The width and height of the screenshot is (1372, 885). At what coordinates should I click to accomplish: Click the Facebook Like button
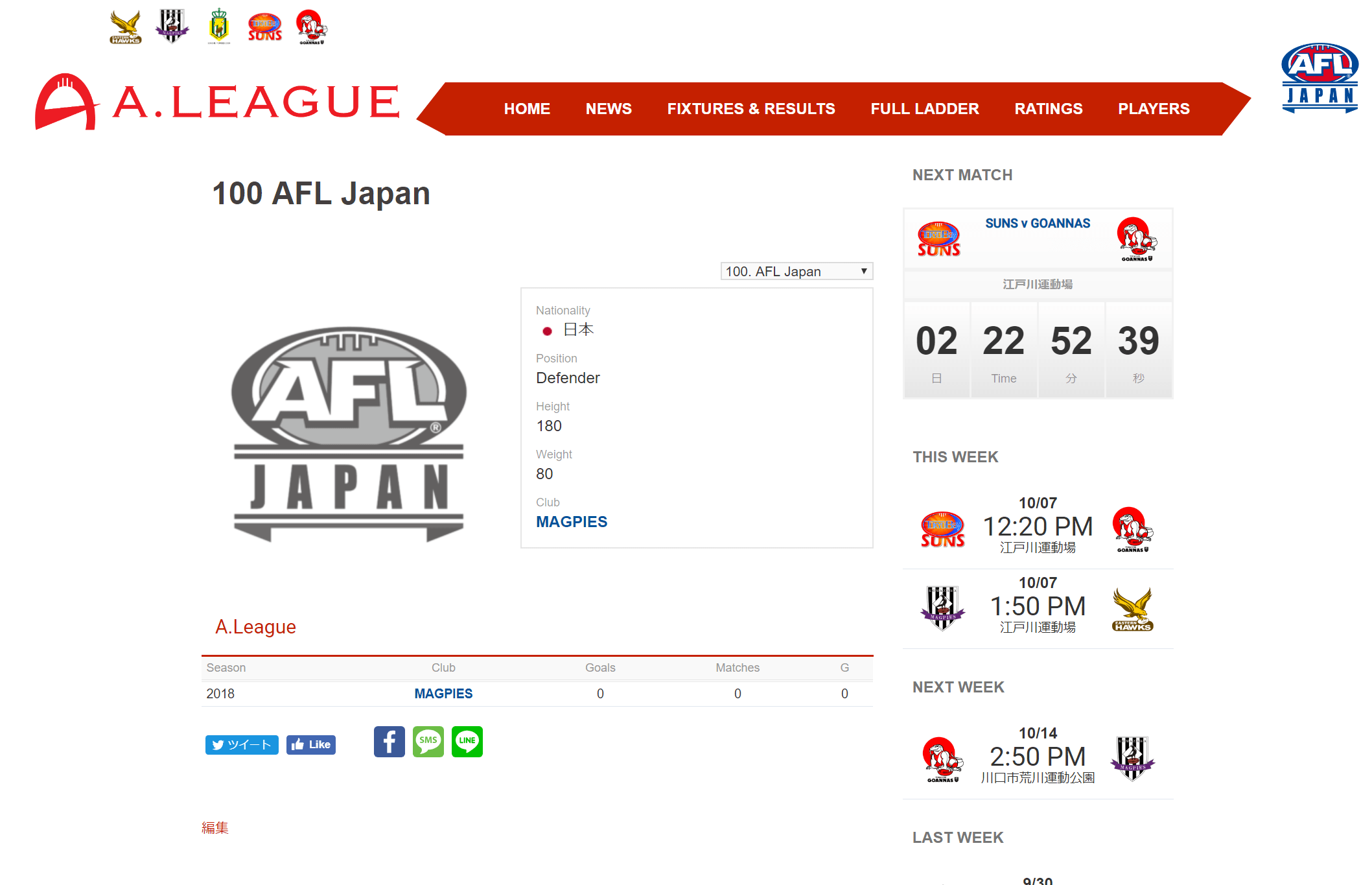coord(311,745)
